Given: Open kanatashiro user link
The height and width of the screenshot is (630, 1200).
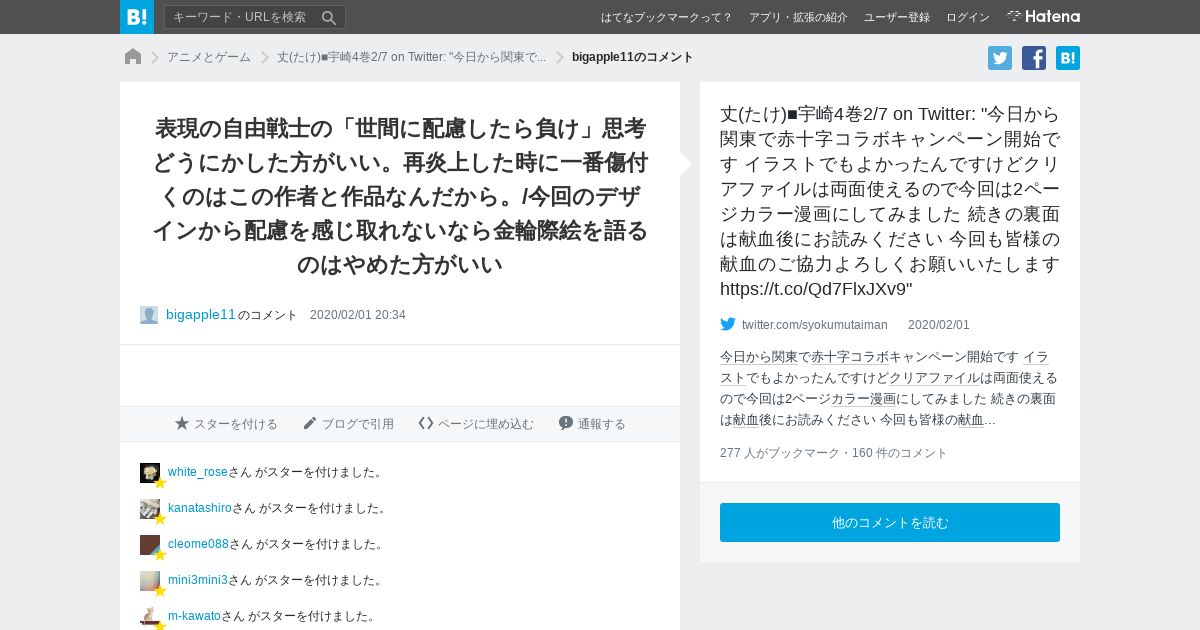Looking at the screenshot, I should tap(200, 508).
